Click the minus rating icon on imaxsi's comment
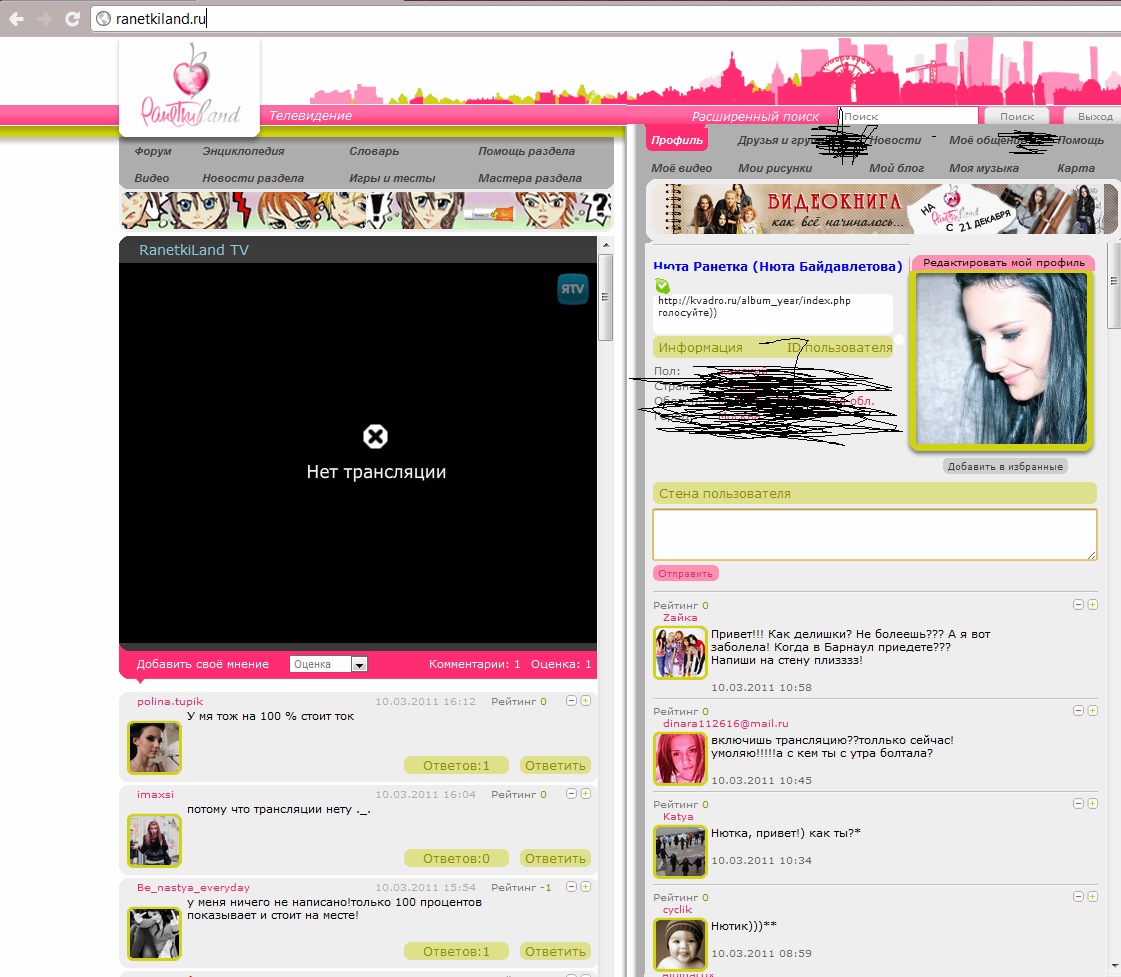The height and width of the screenshot is (977, 1121). click(572, 794)
